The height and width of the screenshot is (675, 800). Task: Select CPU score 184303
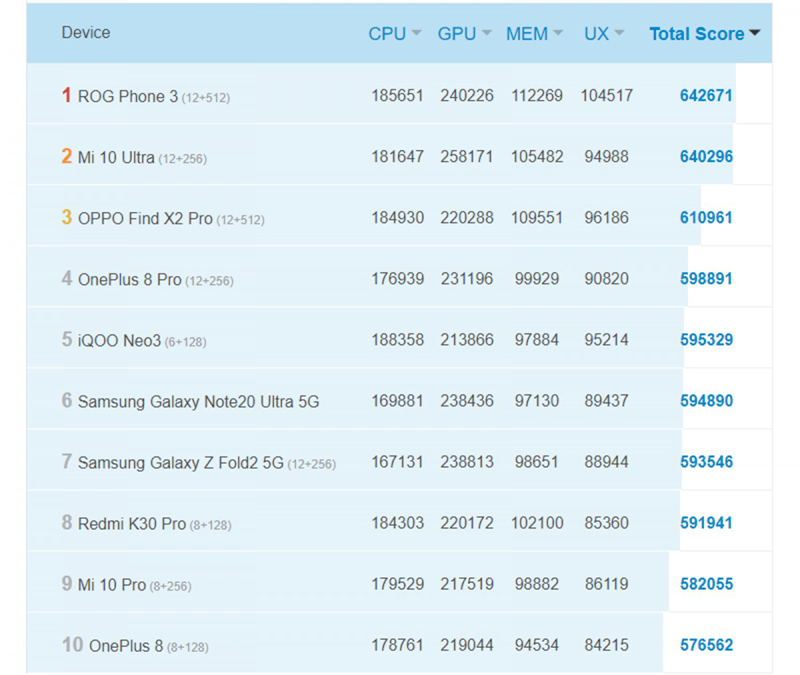pyautogui.click(x=397, y=523)
